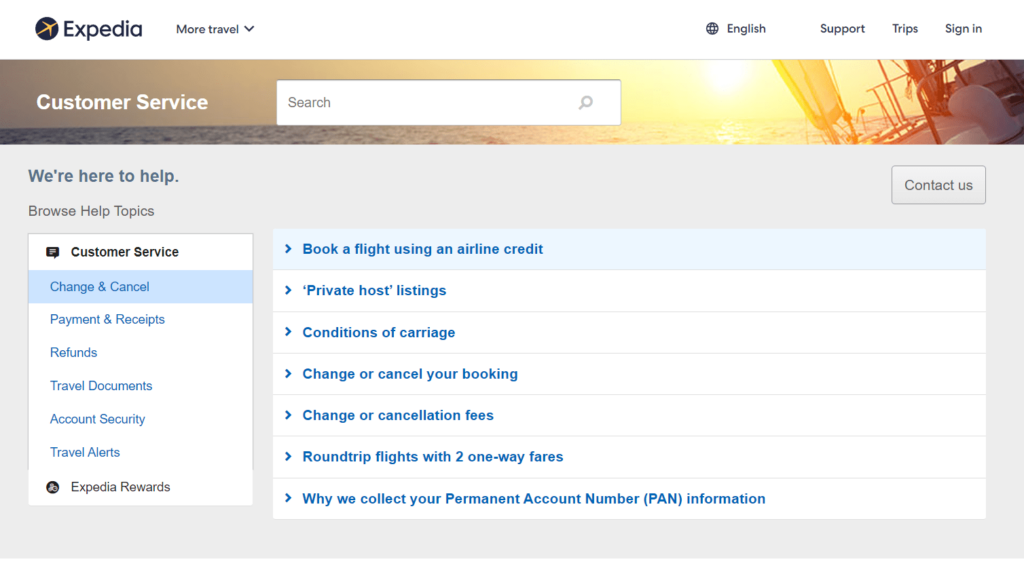
Task: Click inside the Search input field
Action: [x=425, y=102]
